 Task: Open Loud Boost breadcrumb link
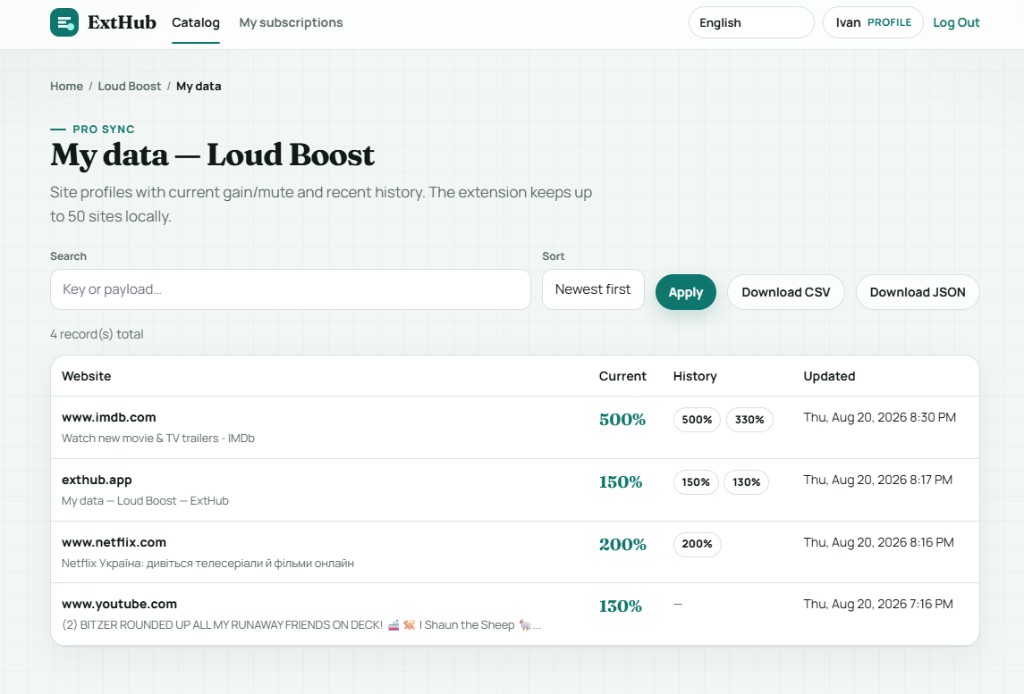coord(129,86)
